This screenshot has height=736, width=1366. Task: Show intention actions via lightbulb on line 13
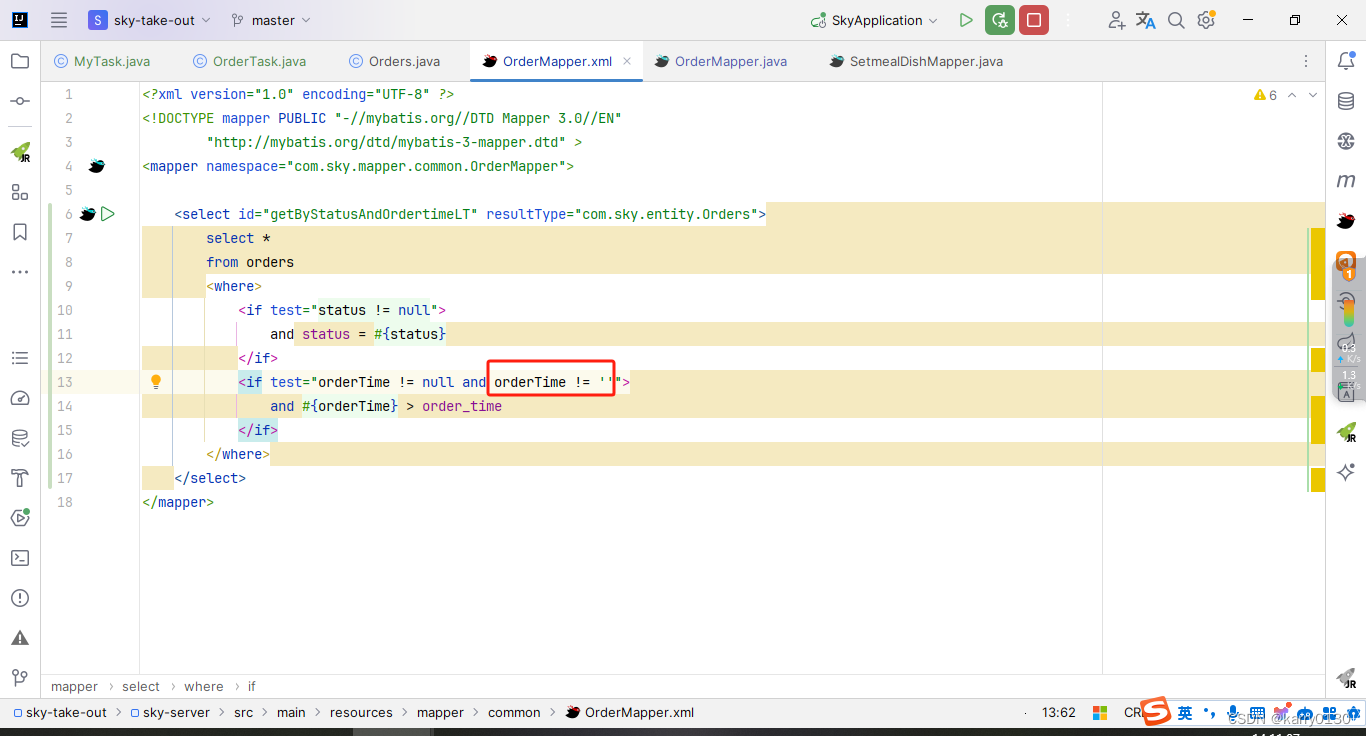click(x=156, y=381)
